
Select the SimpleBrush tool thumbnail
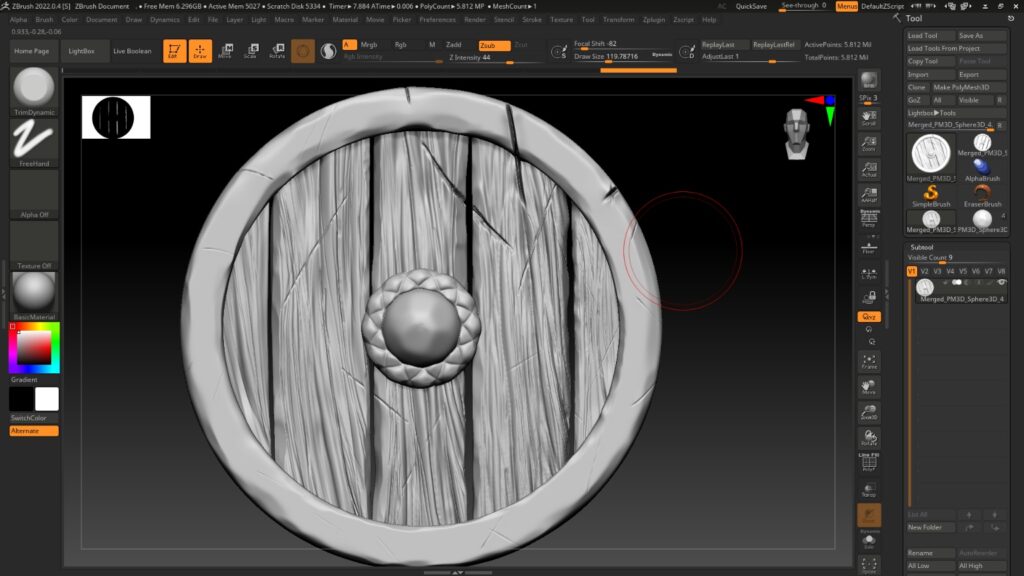pyautogui.click(x=931, y=193)
